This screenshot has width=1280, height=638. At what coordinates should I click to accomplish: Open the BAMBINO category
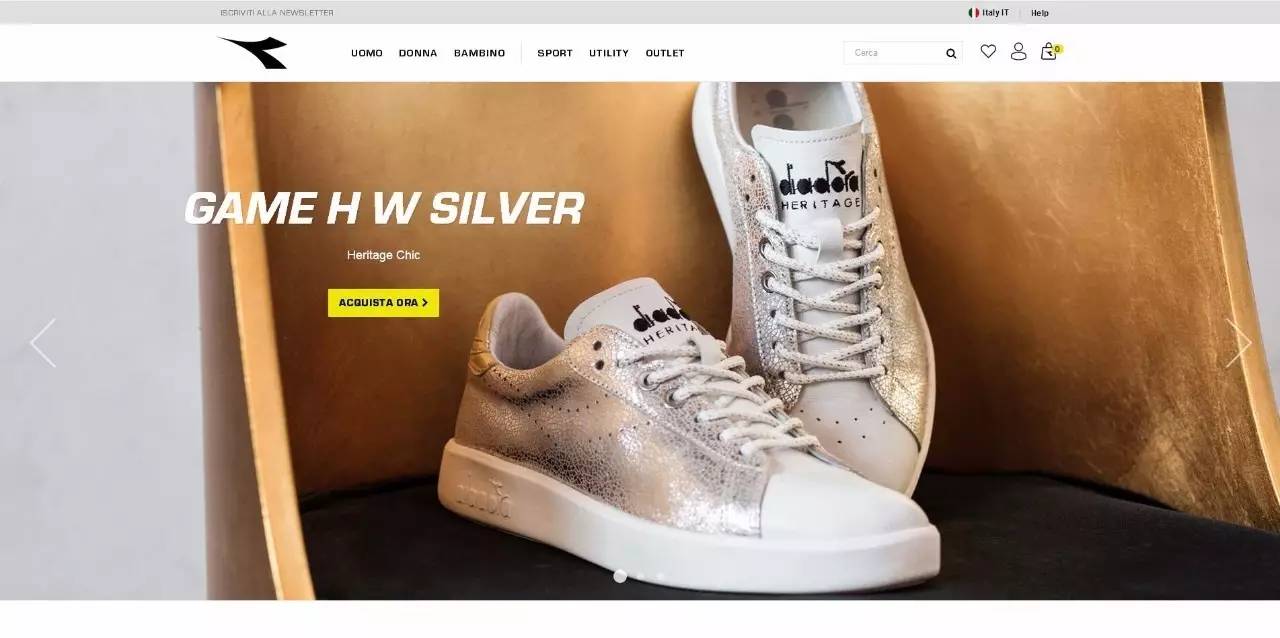click(480, 53)
